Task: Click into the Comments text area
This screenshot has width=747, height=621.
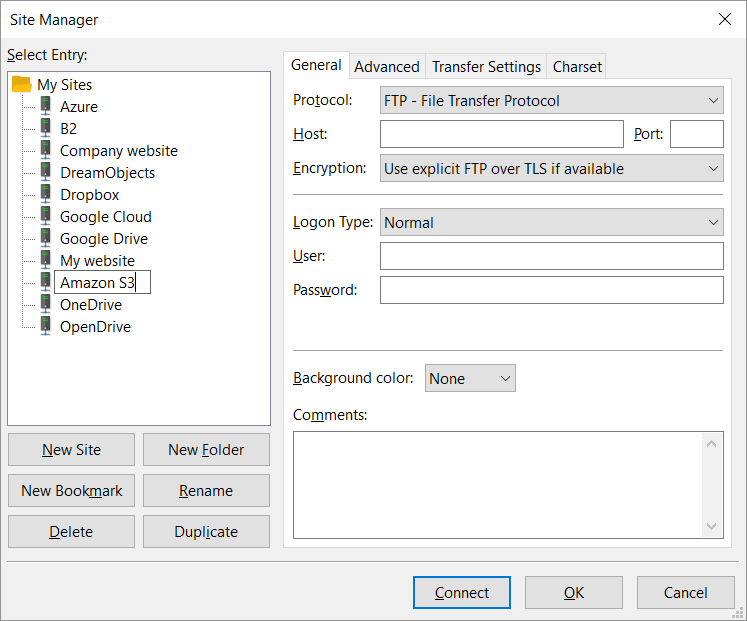Action: click(498, 485)
